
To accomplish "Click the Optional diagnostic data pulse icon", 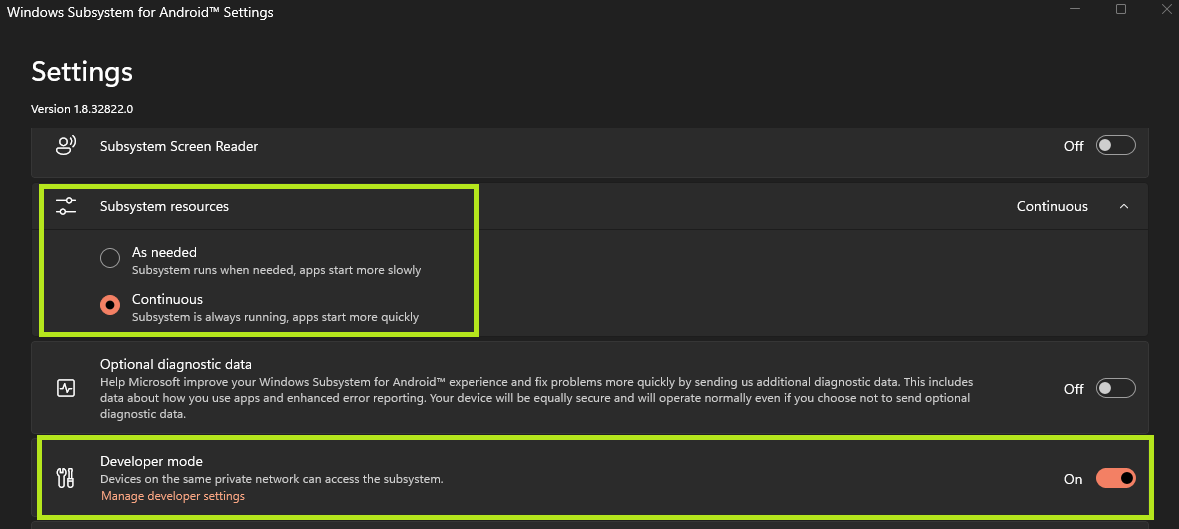I will [66, 388].
